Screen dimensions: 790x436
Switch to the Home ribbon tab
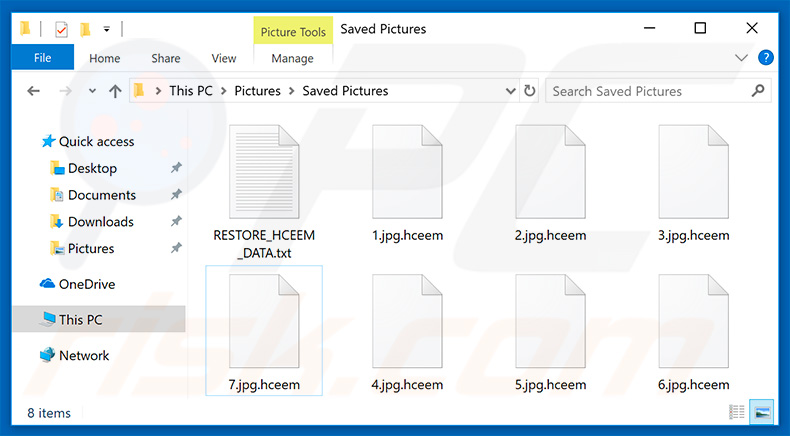(105, 58)
